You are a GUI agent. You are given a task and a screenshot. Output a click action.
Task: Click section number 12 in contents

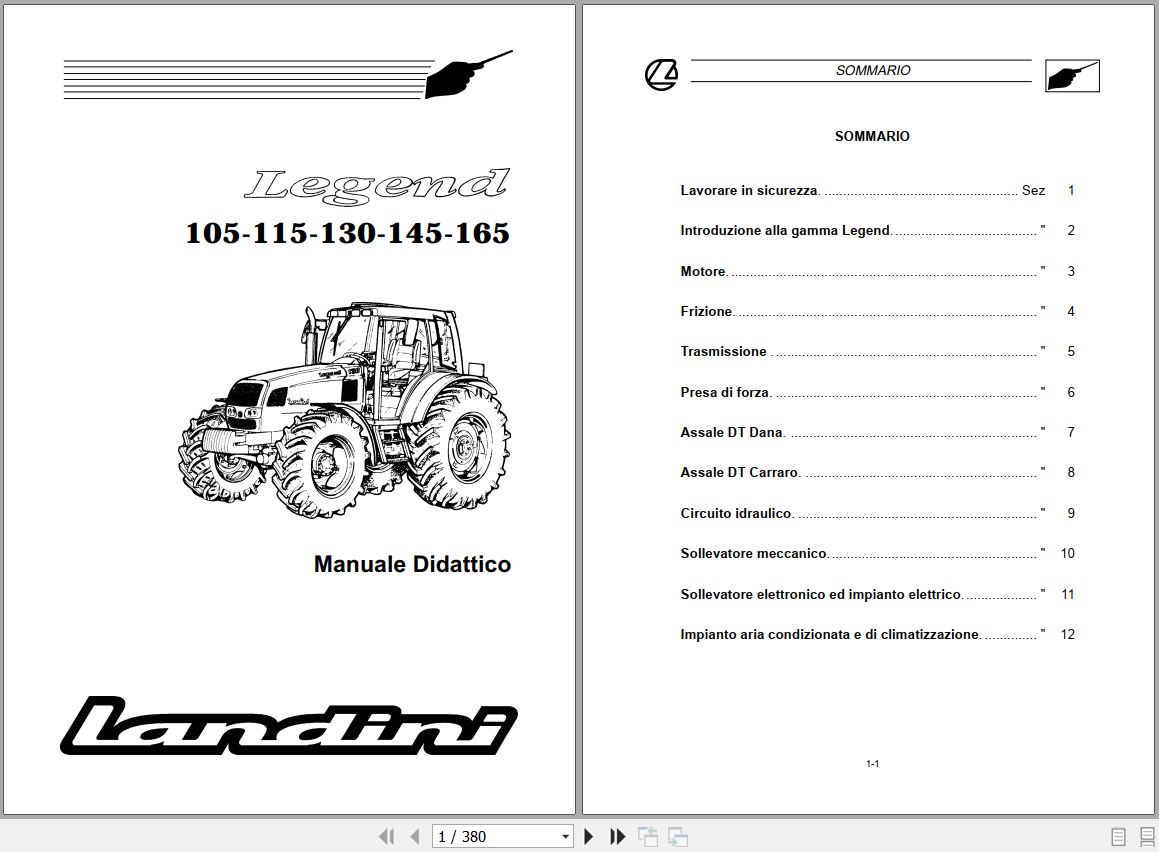(x=1067, y=634)
